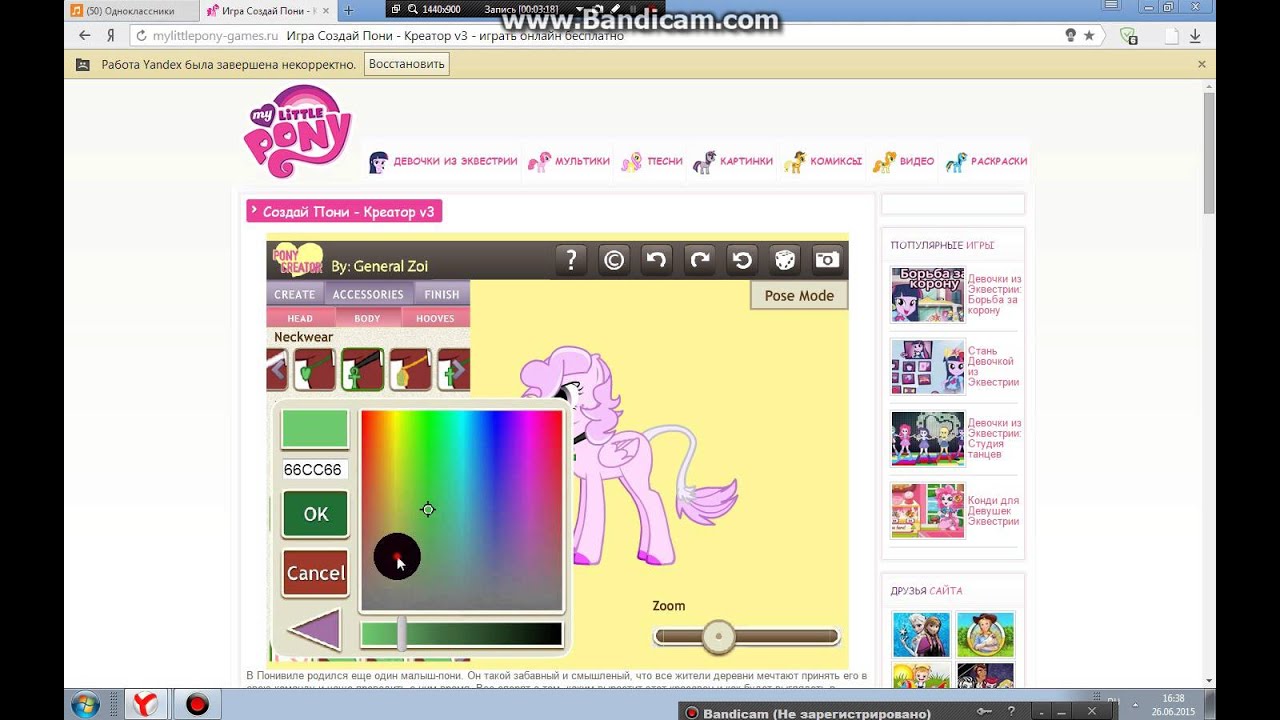Click purple back triangle in color picker

(x=315, y=631)
